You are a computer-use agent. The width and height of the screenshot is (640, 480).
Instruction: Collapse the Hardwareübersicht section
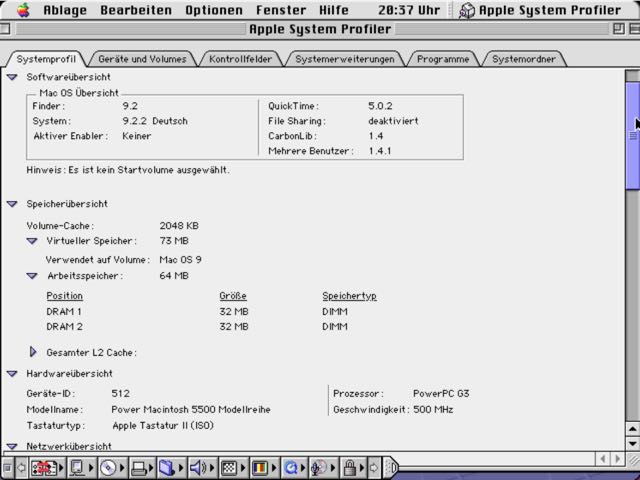point(12,373)
